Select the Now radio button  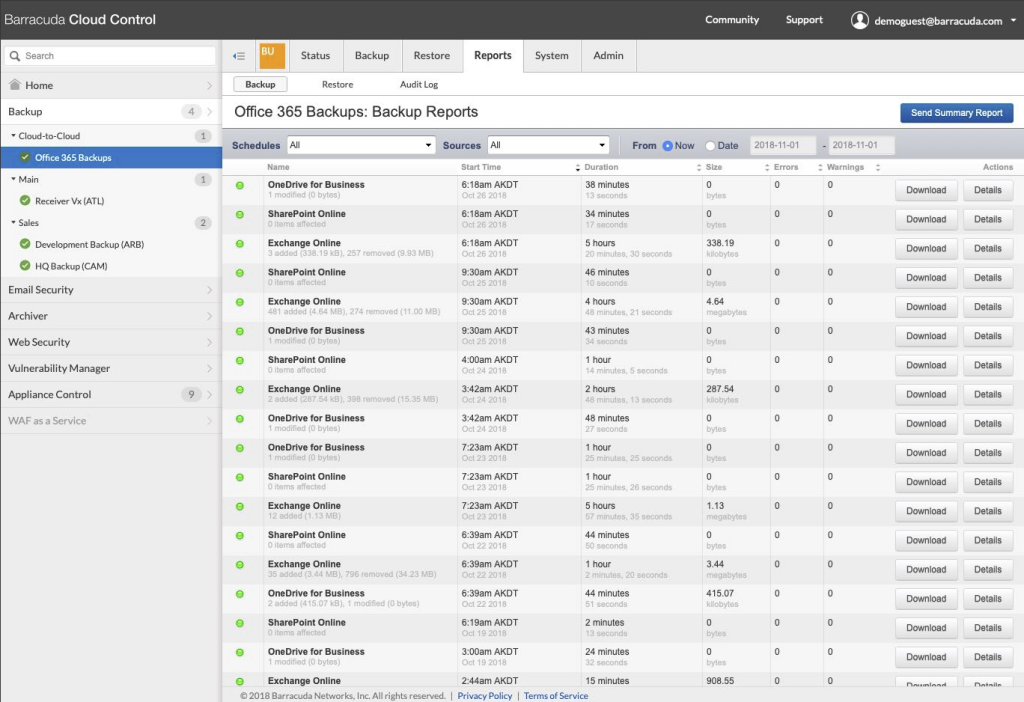point(667,146)
